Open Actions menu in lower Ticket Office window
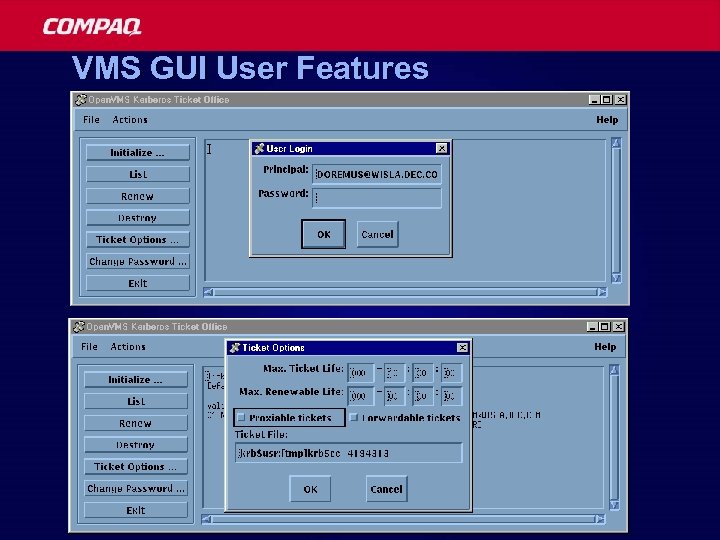Screen dimensions: 720x540 128,347
